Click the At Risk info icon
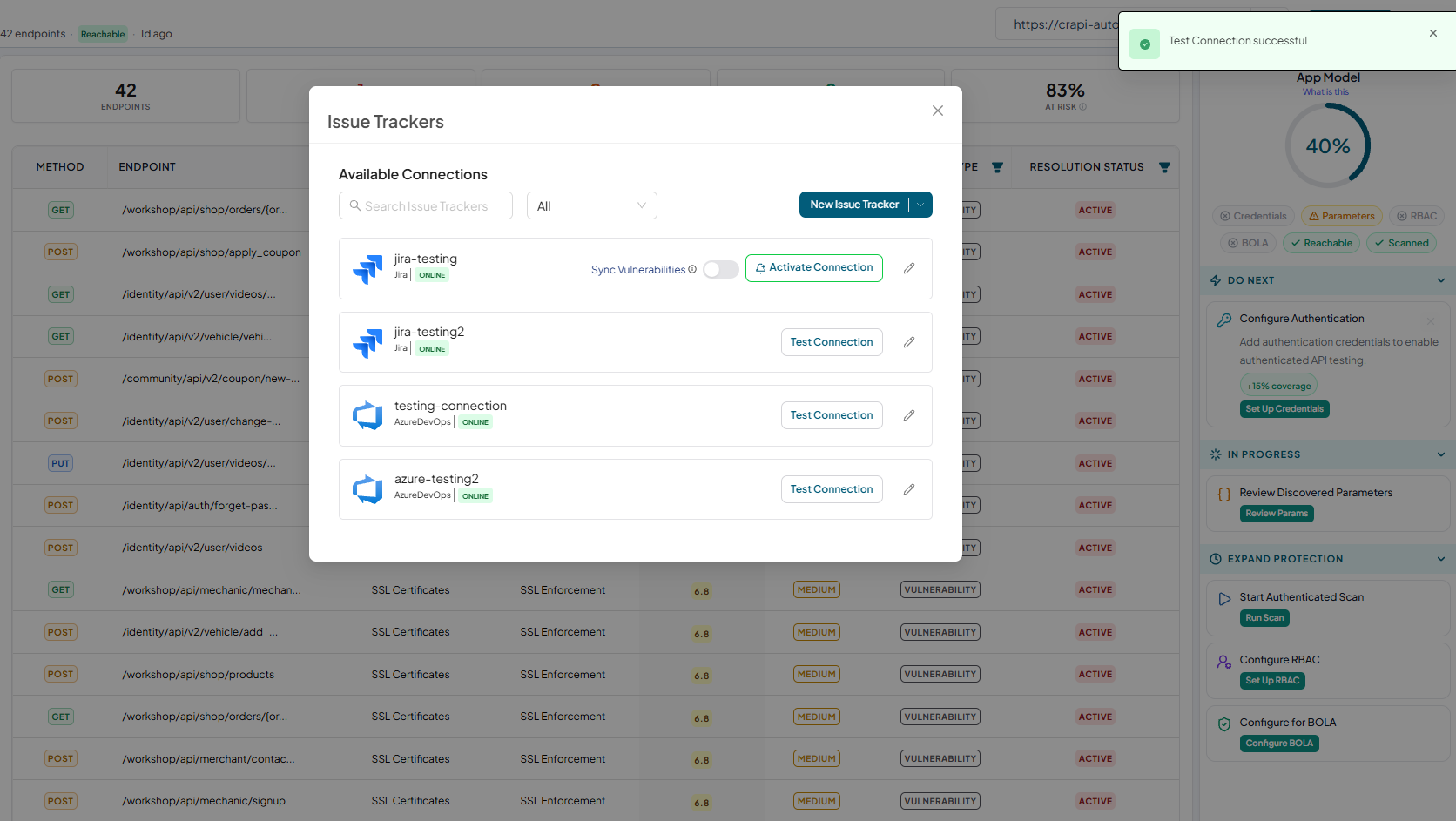The height and width of the screenshot is (821, 1456). pos(1083,107)
